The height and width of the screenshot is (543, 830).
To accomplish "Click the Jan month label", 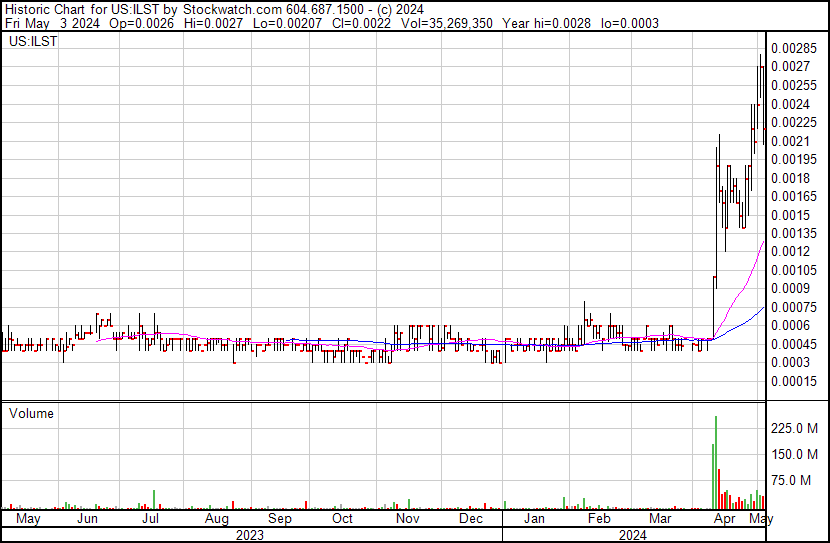I will pyautogui.click(x=534, y=519).
